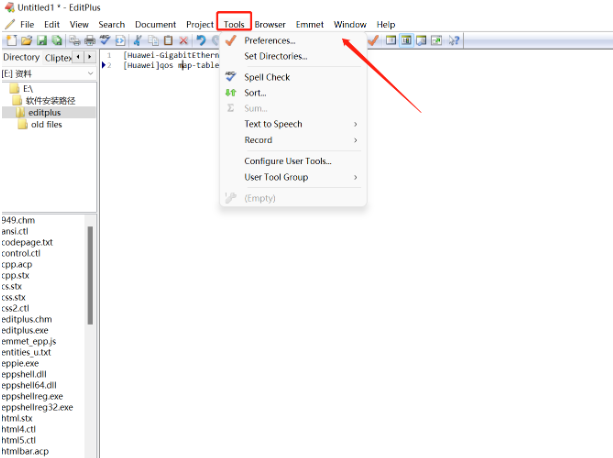Click the left tab scroll arrow
This screenshot has width=613, height=458.
79,57
